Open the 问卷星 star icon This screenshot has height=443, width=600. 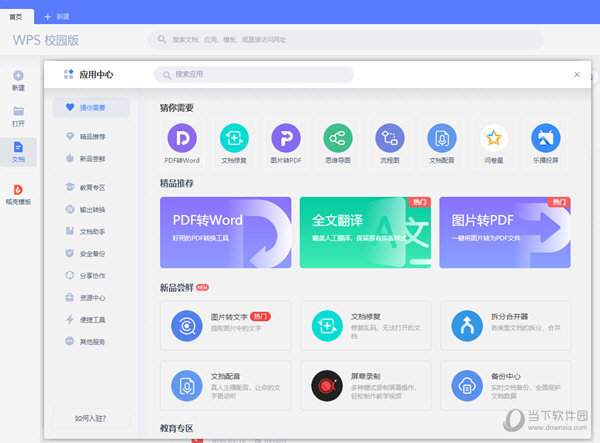click(x=494, y=138)
